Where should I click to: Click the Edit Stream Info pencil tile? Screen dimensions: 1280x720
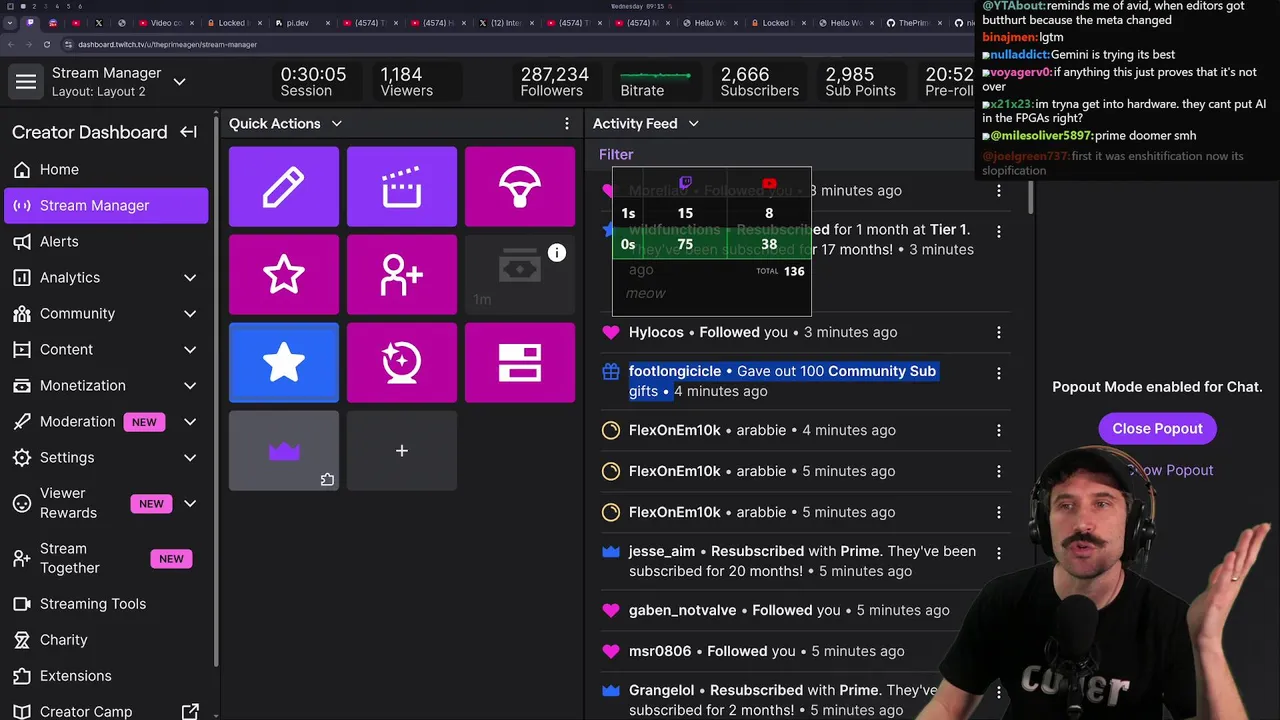[x=284, y=187]
